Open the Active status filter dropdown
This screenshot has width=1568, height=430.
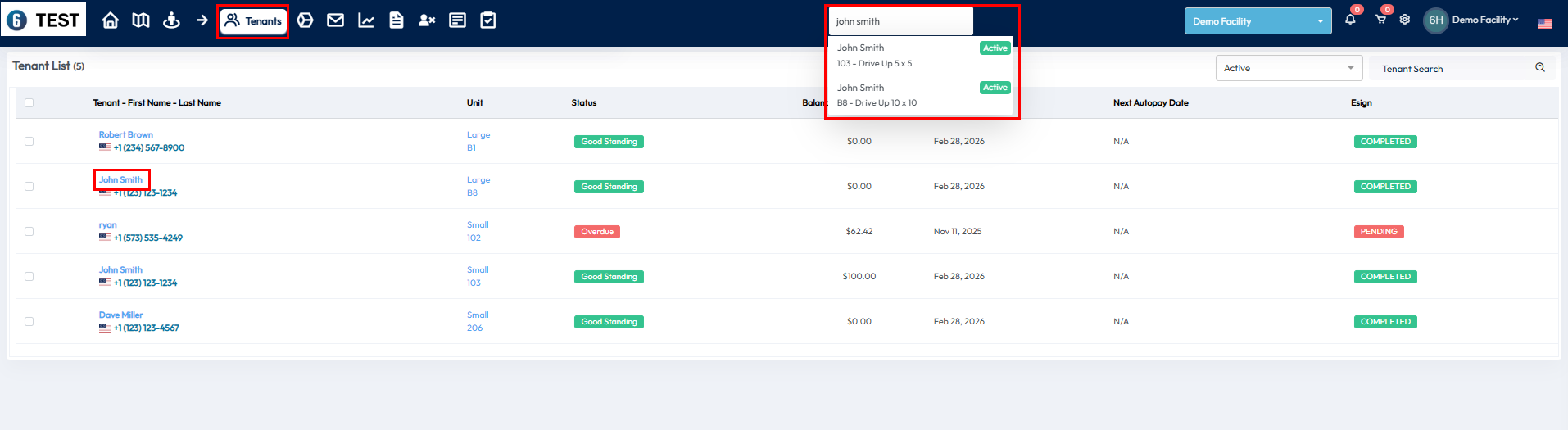(1288, 68)
